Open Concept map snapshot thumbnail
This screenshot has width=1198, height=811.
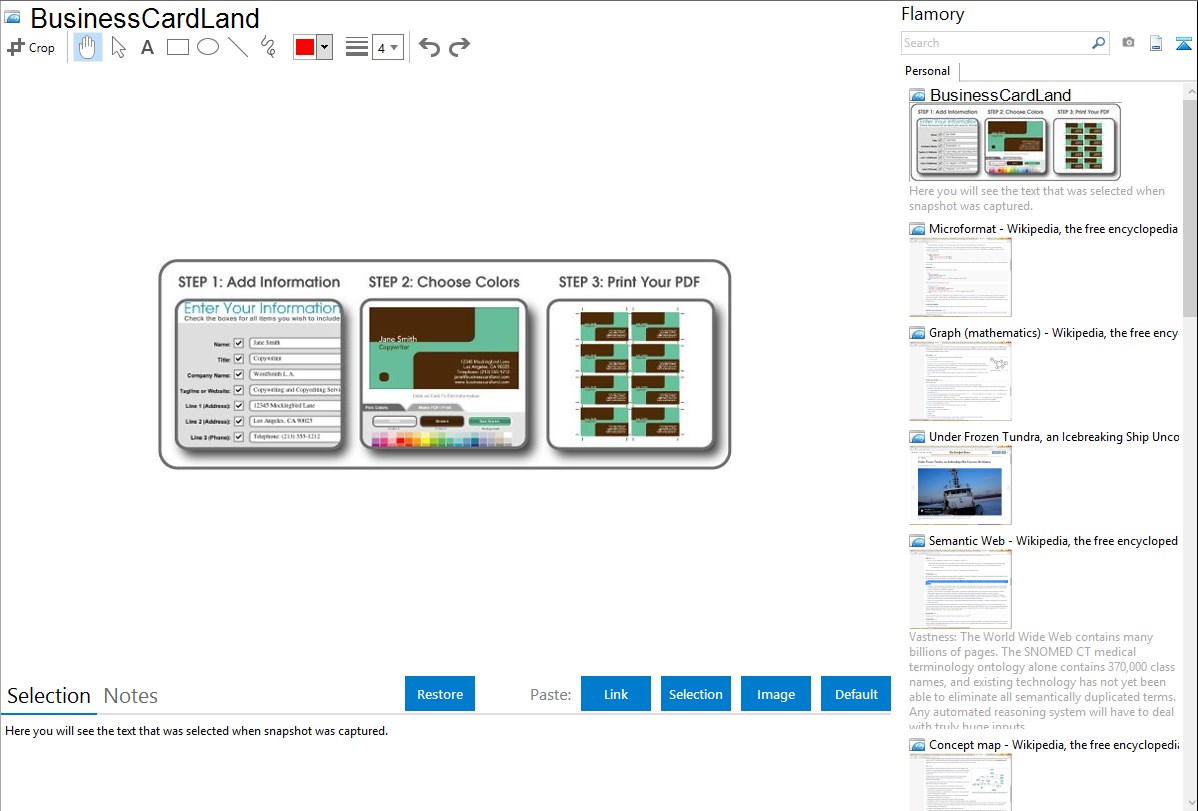click(x=960, y=783)
